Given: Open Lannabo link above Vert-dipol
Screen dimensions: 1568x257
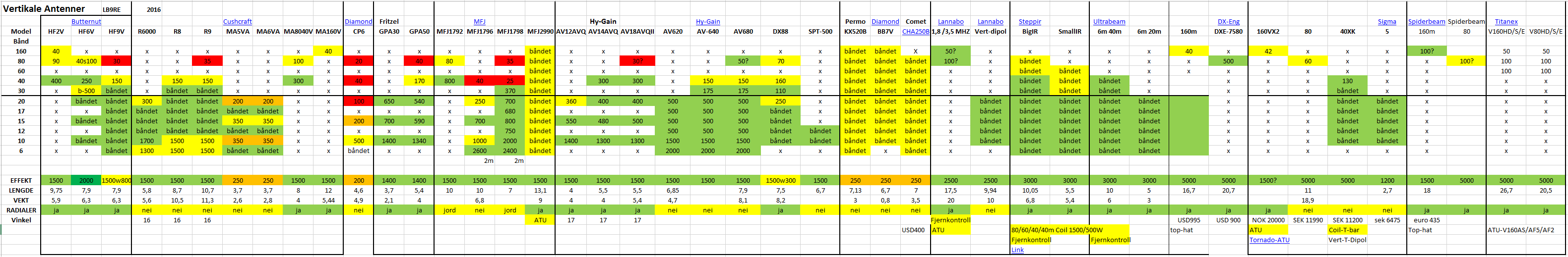Looking at the screenshot, I should [990, 21].
